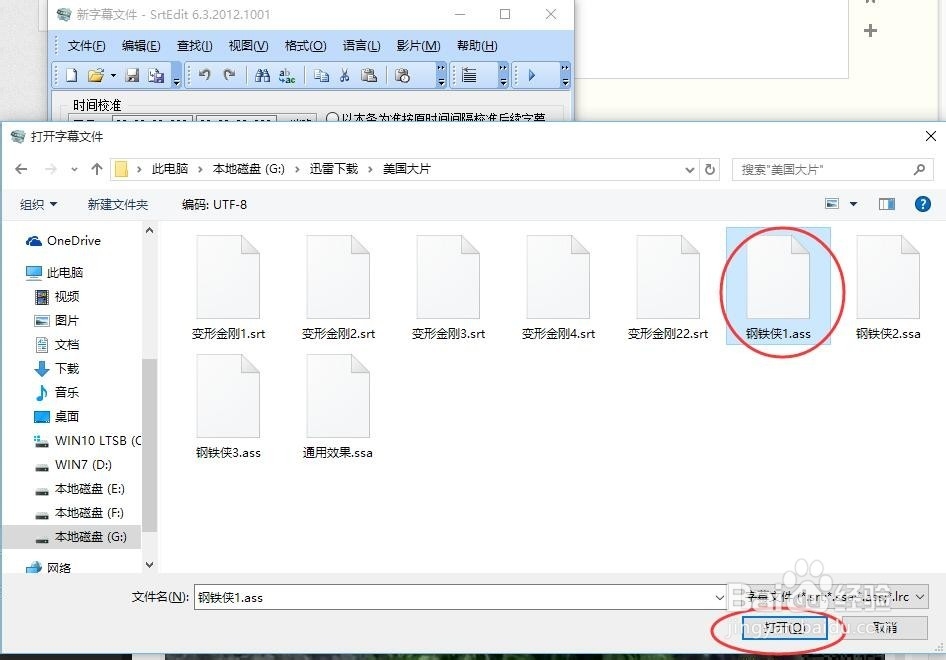The image size is (946, 660).
Task: Click the Help question mark icon in dialog
Action: (x=921, y=203)
